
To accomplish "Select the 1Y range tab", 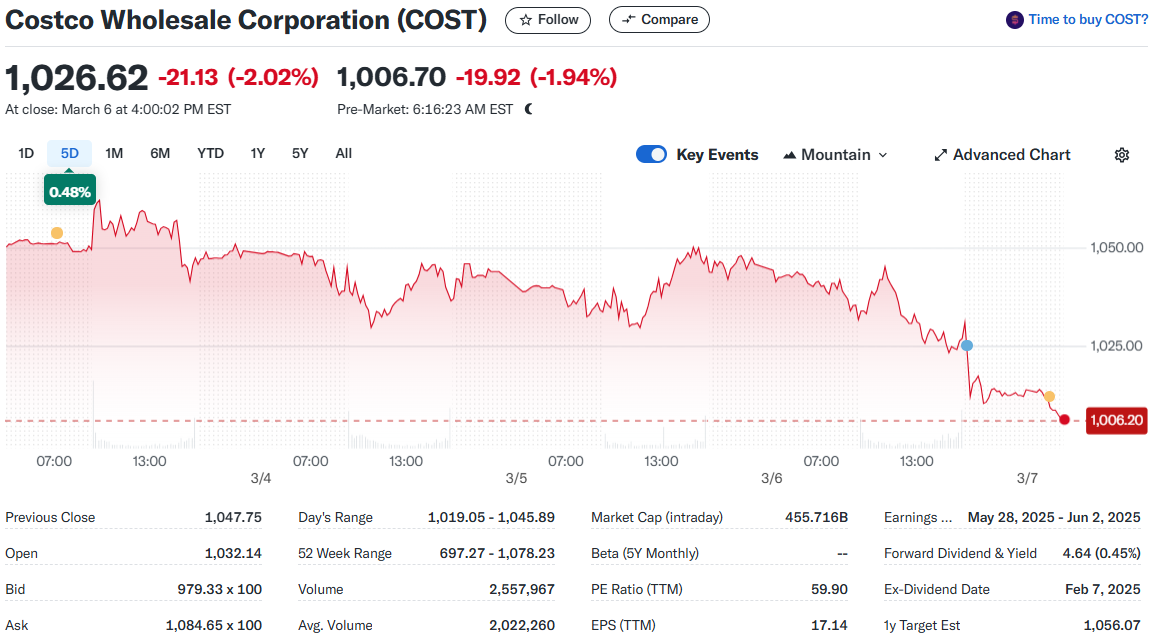I will tap(257, 153).
